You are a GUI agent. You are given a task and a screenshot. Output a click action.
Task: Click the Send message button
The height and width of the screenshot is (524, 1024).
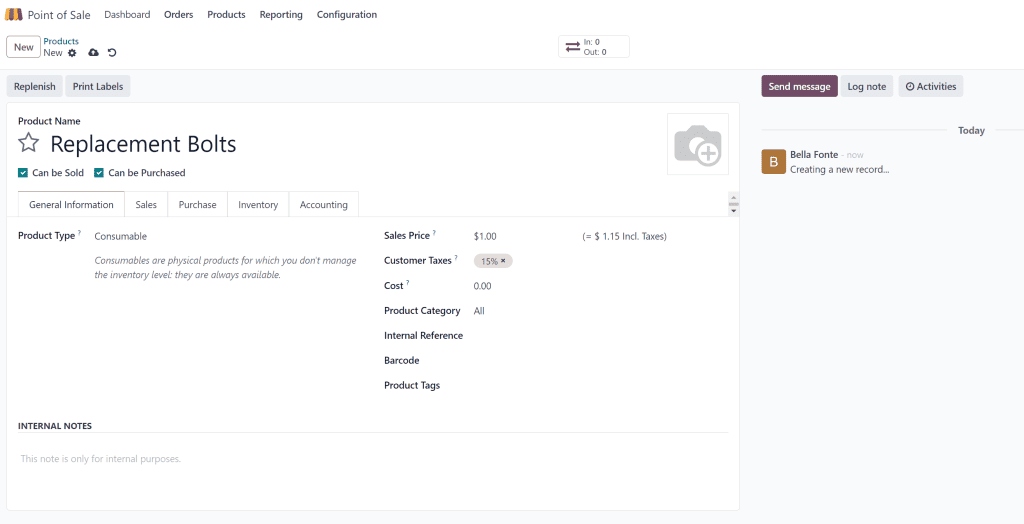(x=799, y=87)
